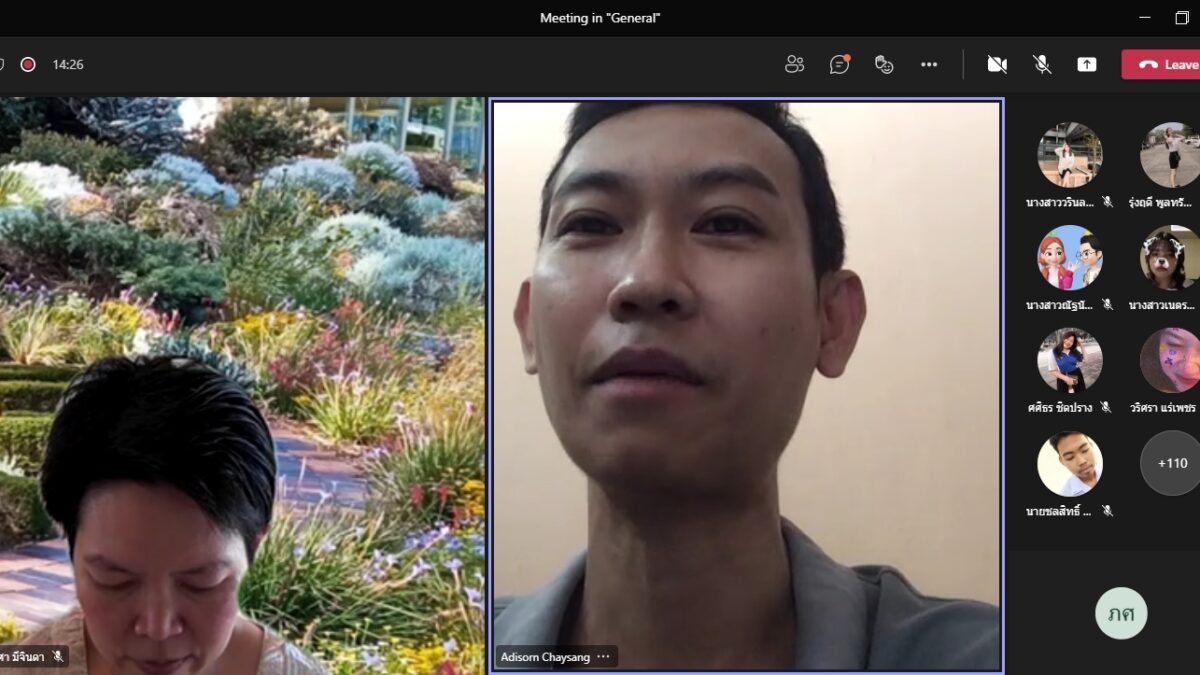Click muted mic icon beside ศศิธร ชิดปราง
Image resolution: width=1200 pixels, height=675 pixels.
1106,407
